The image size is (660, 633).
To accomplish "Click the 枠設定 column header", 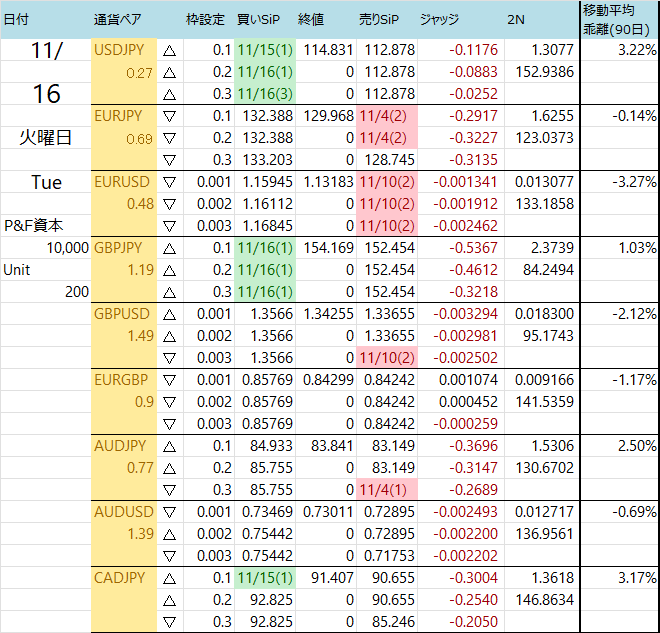I will tap(205, 19).
